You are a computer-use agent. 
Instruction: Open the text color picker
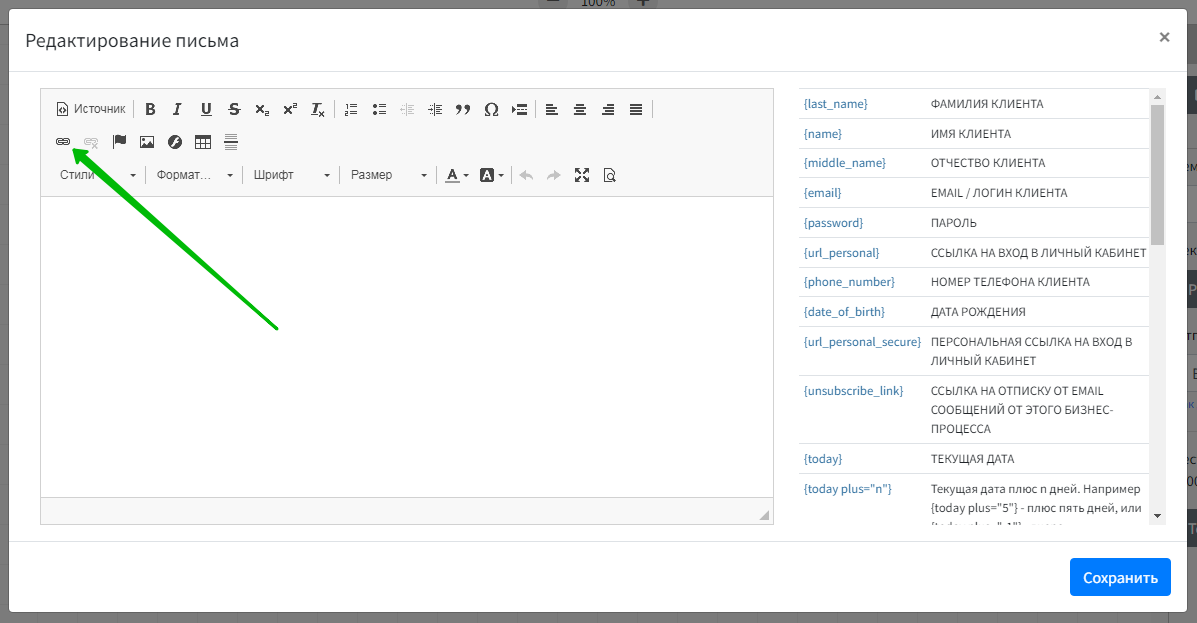457,175
